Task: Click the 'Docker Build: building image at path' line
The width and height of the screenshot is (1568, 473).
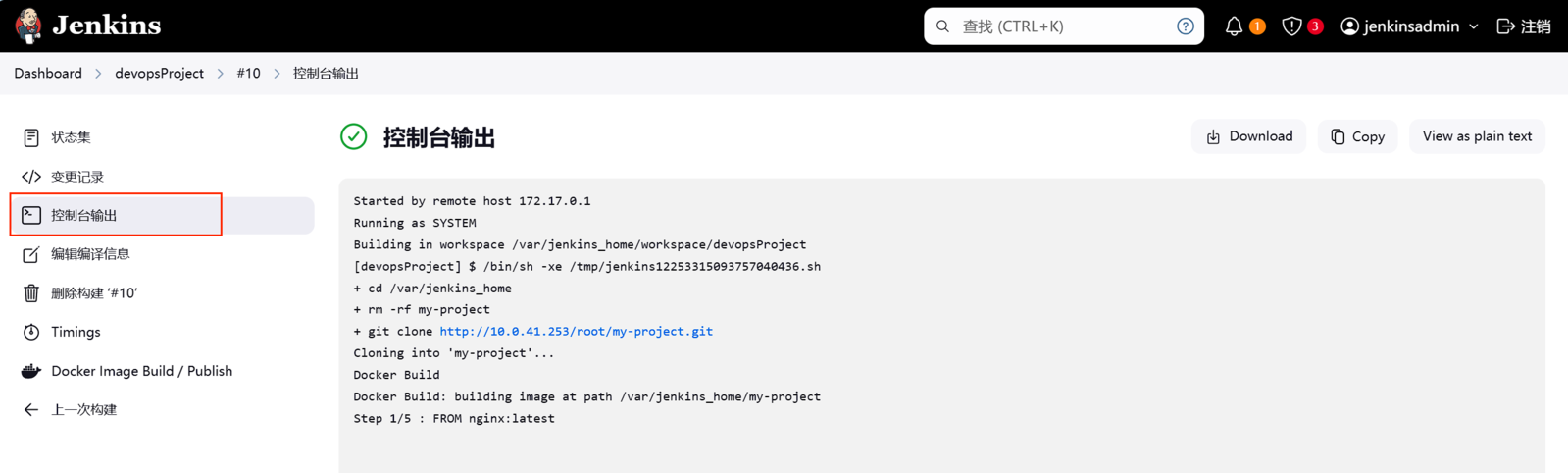Action: pyautogui.click(x=587, y=396)
